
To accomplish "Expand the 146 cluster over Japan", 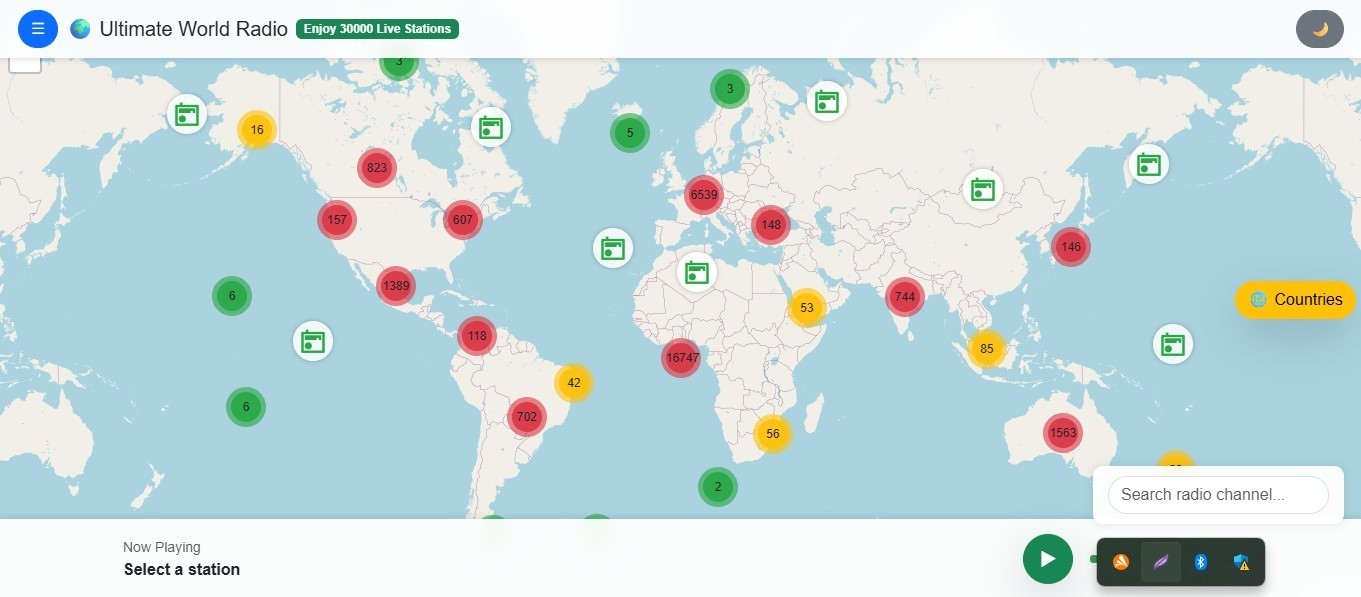I will tap(1071, 247).
